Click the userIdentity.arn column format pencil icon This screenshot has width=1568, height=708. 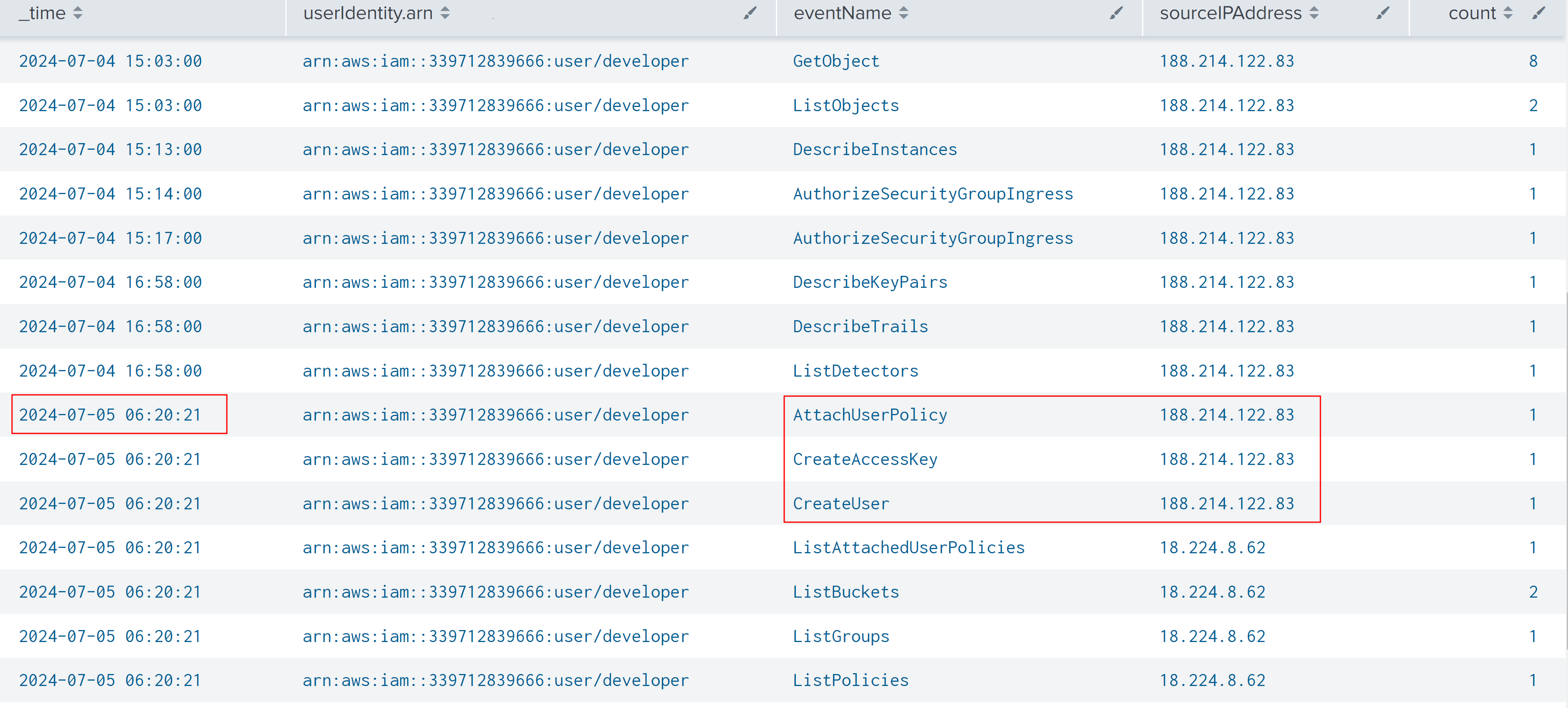pyautogui.click(x=750, y=13)
